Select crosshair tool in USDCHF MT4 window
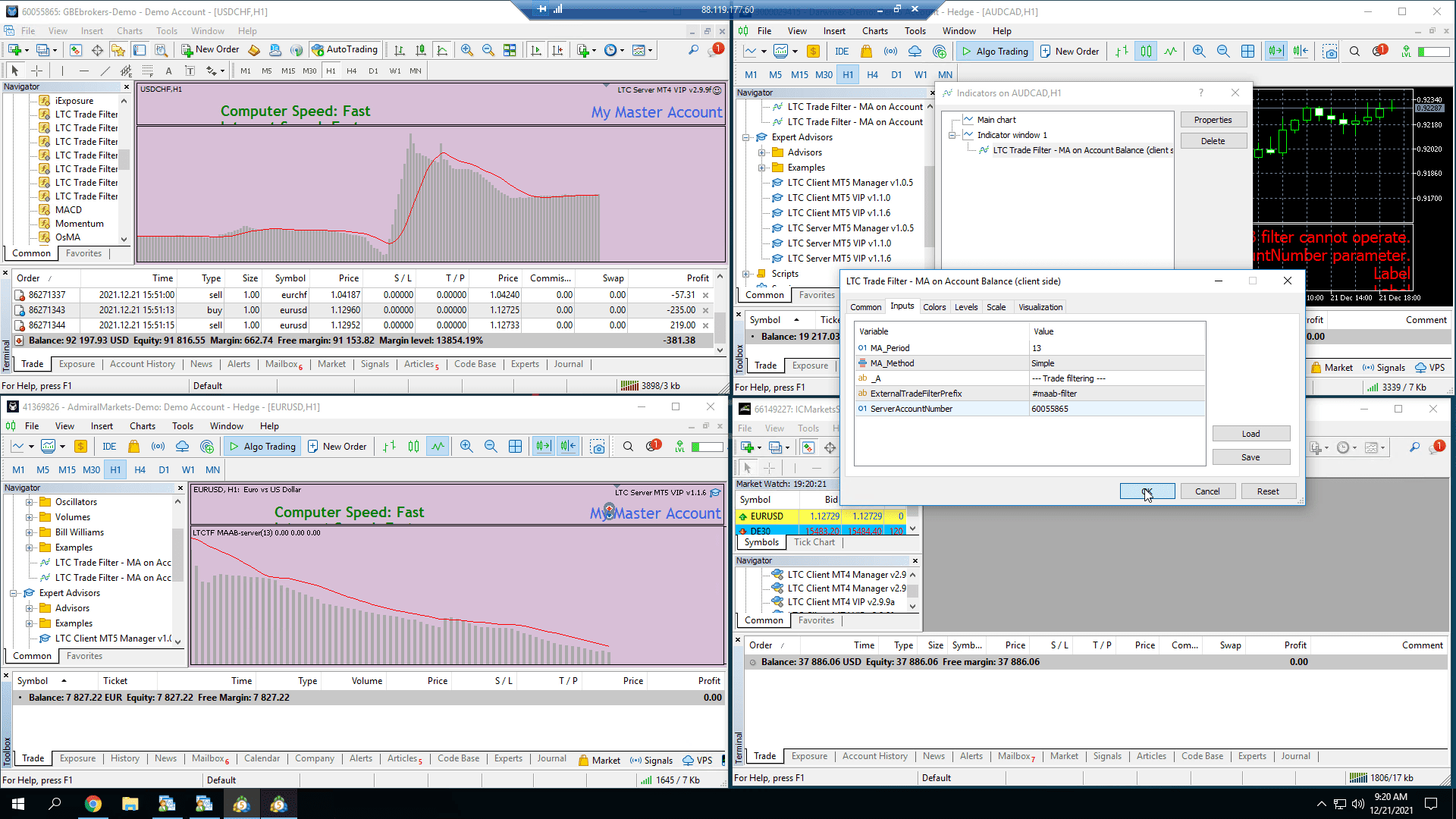 click(x=37, y=71)
